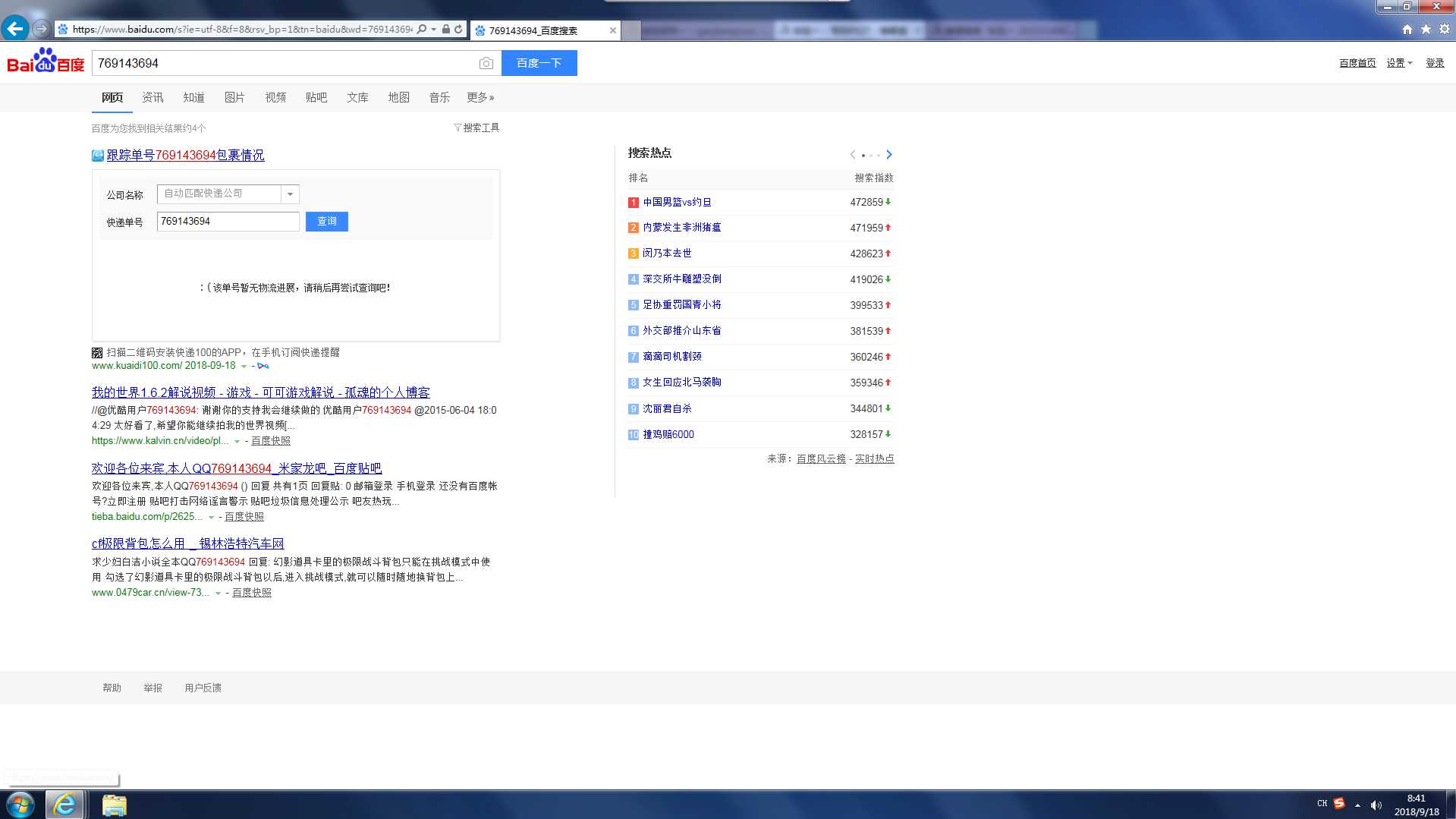Image resolution: width=1456 pixels, height=819 pixels.
Task: Switch to the 地图 tab
Action: (x=398, y=97)
